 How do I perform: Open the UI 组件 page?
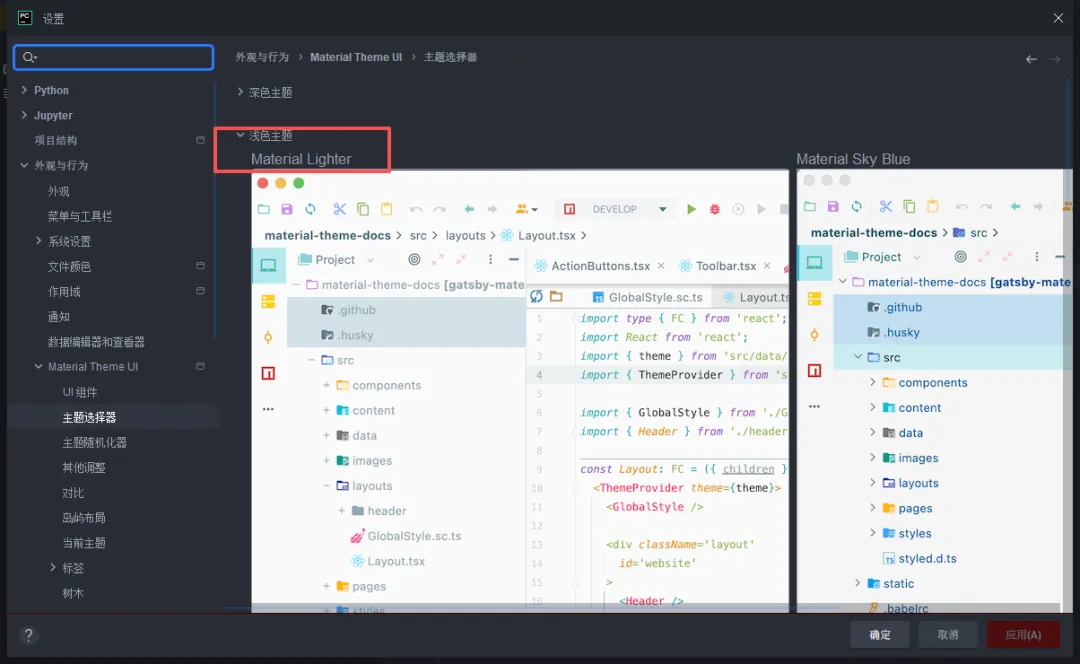(x=80, y=392)
